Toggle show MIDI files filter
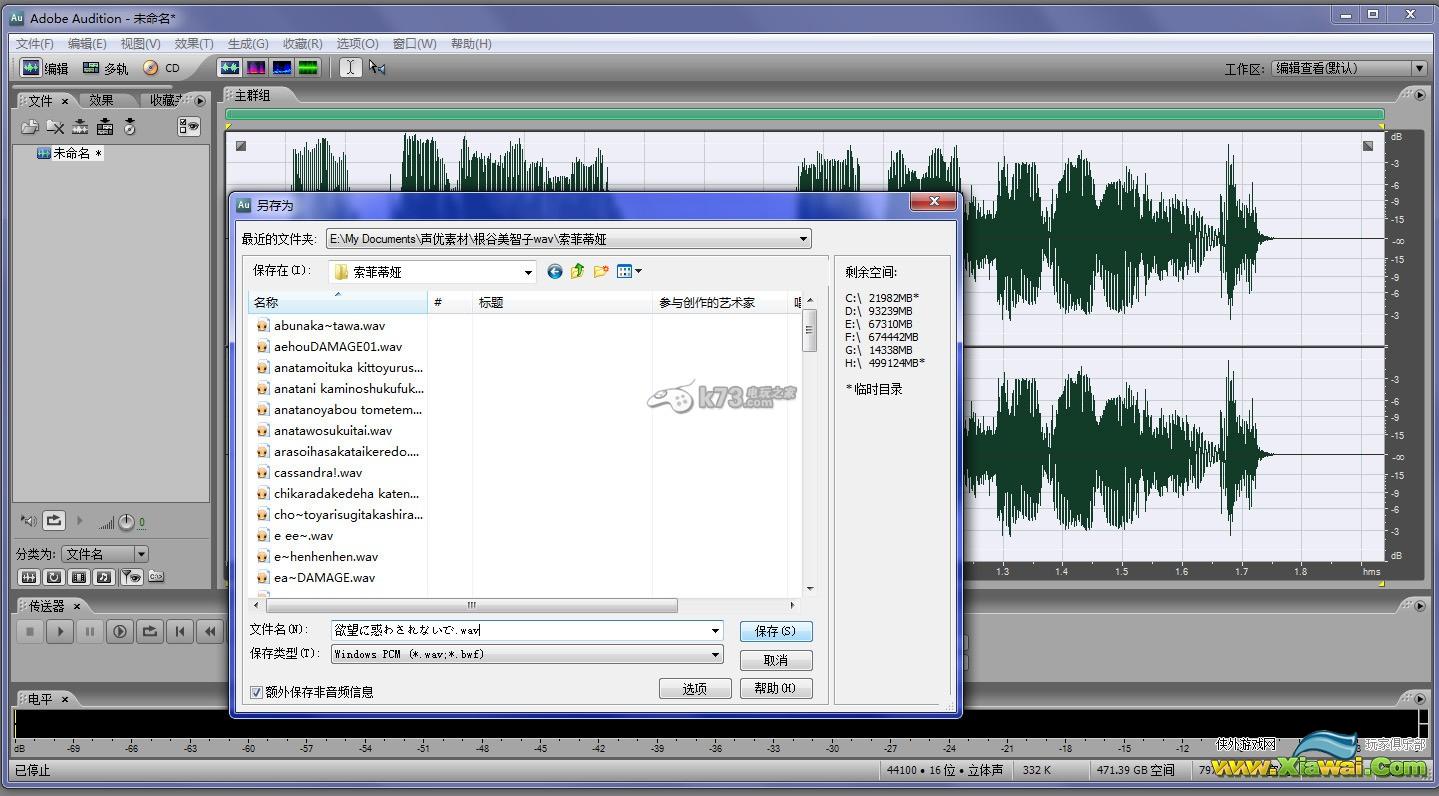This screenshot has height=796, width=1439. point(104,577)
